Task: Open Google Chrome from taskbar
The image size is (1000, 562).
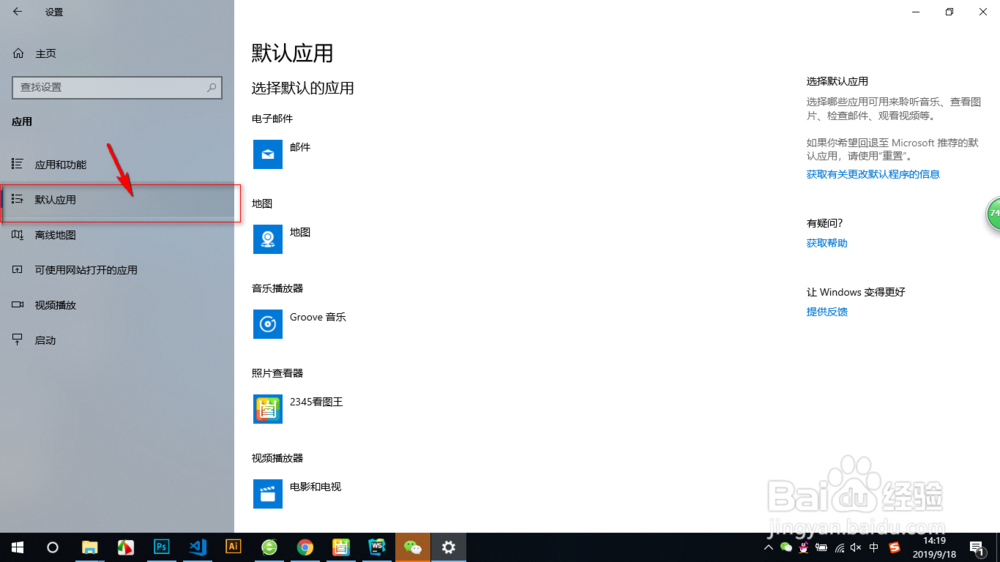Action: click(x=305, y=547)
